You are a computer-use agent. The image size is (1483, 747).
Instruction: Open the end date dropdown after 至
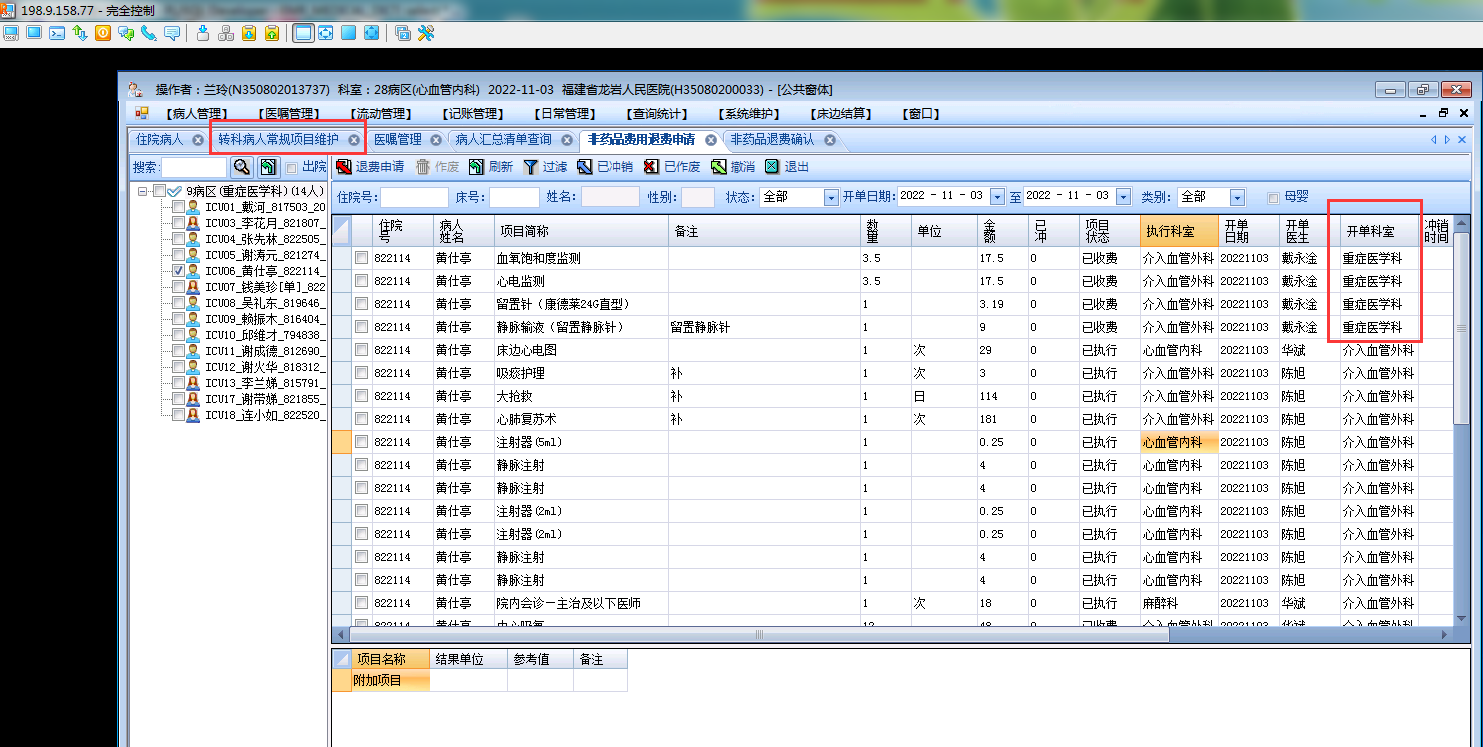click(1123, 197)
